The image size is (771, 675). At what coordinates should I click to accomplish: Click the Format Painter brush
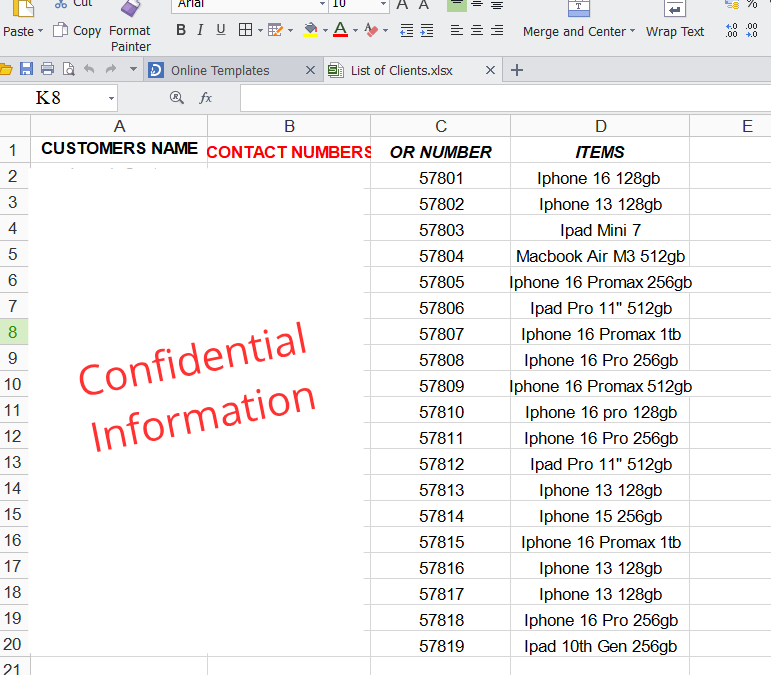[x=130, y=8]
